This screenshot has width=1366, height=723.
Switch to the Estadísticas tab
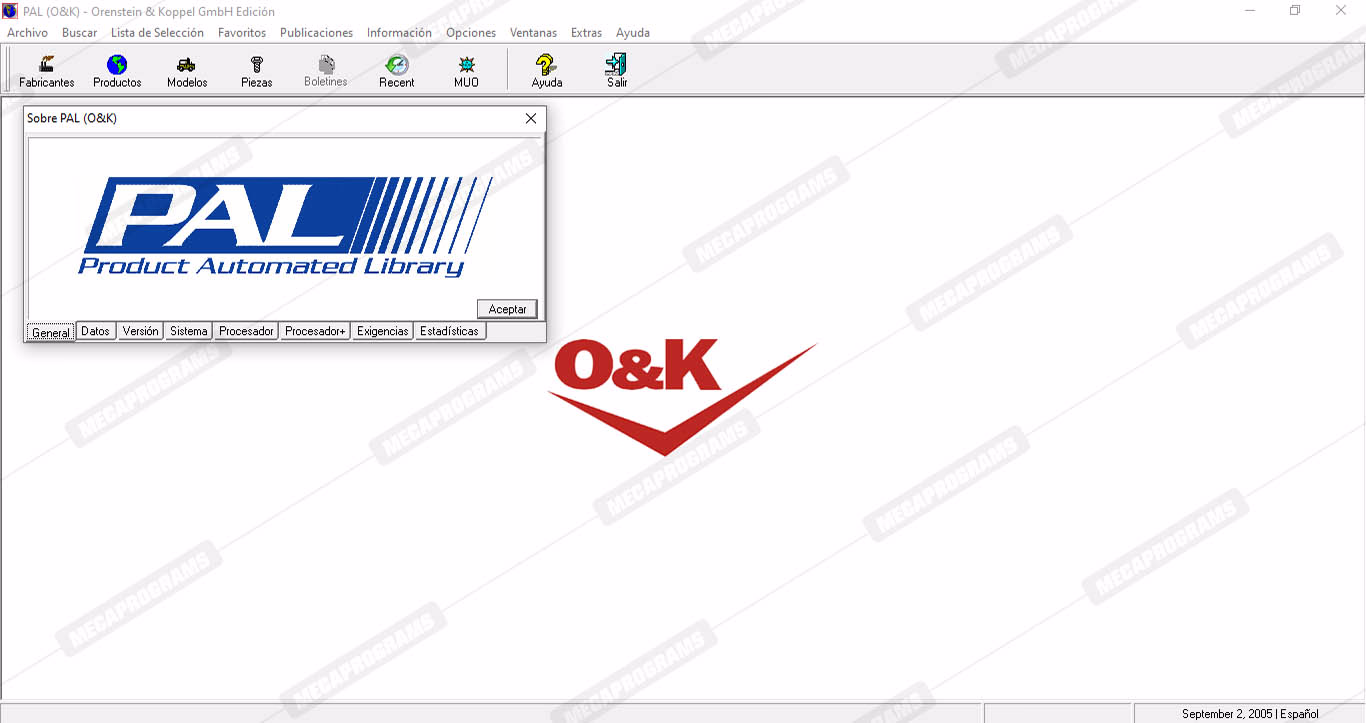(450, 331)
